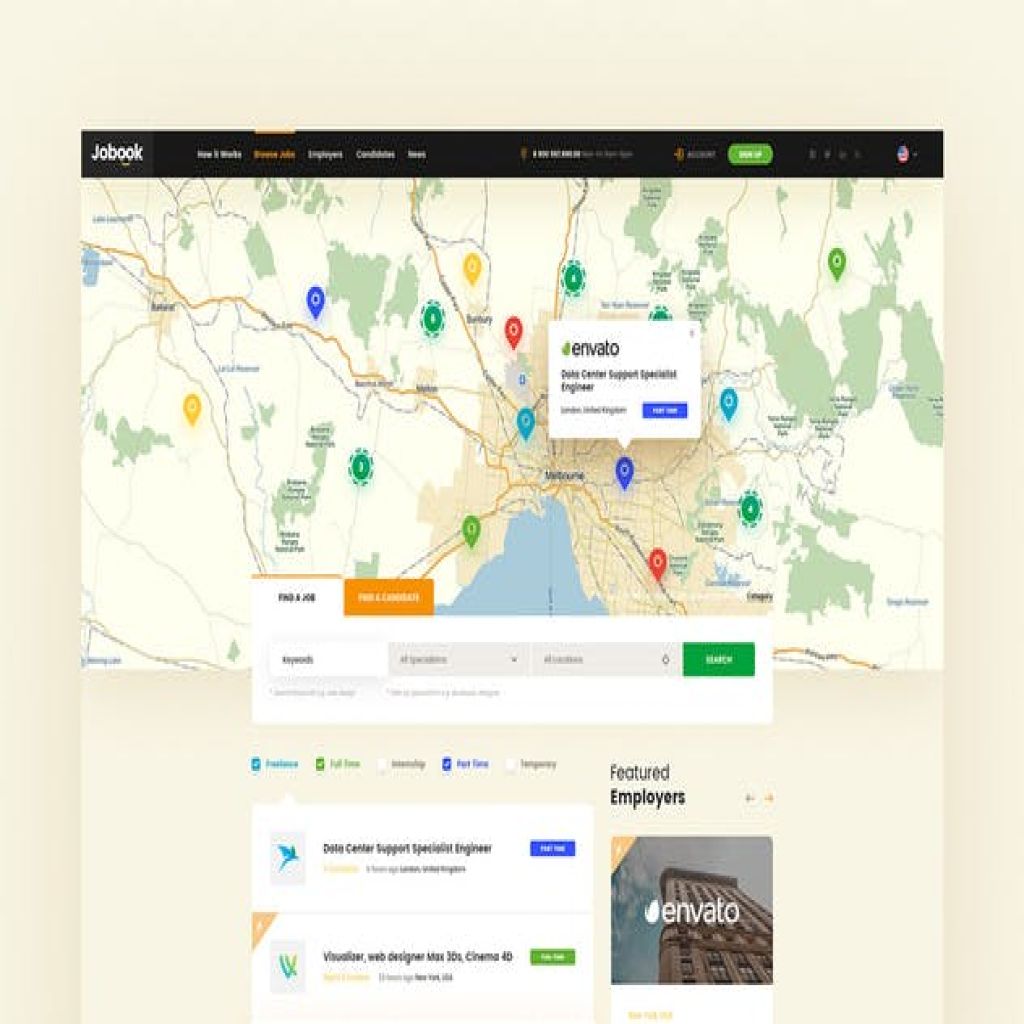Click the yellow map pin above Sunbury
The image size is (1024, 1024).
[472, 269]
